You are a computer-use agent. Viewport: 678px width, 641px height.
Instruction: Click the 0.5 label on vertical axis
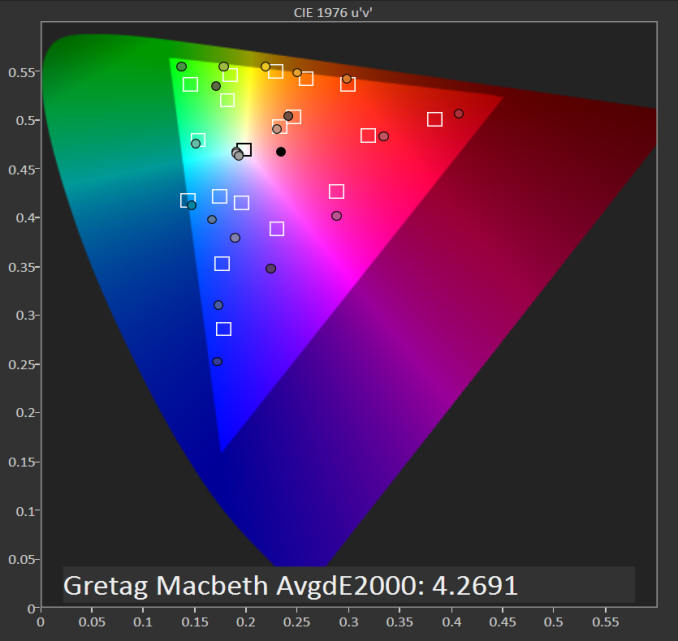pyautogui.click(x=25, y=120)
